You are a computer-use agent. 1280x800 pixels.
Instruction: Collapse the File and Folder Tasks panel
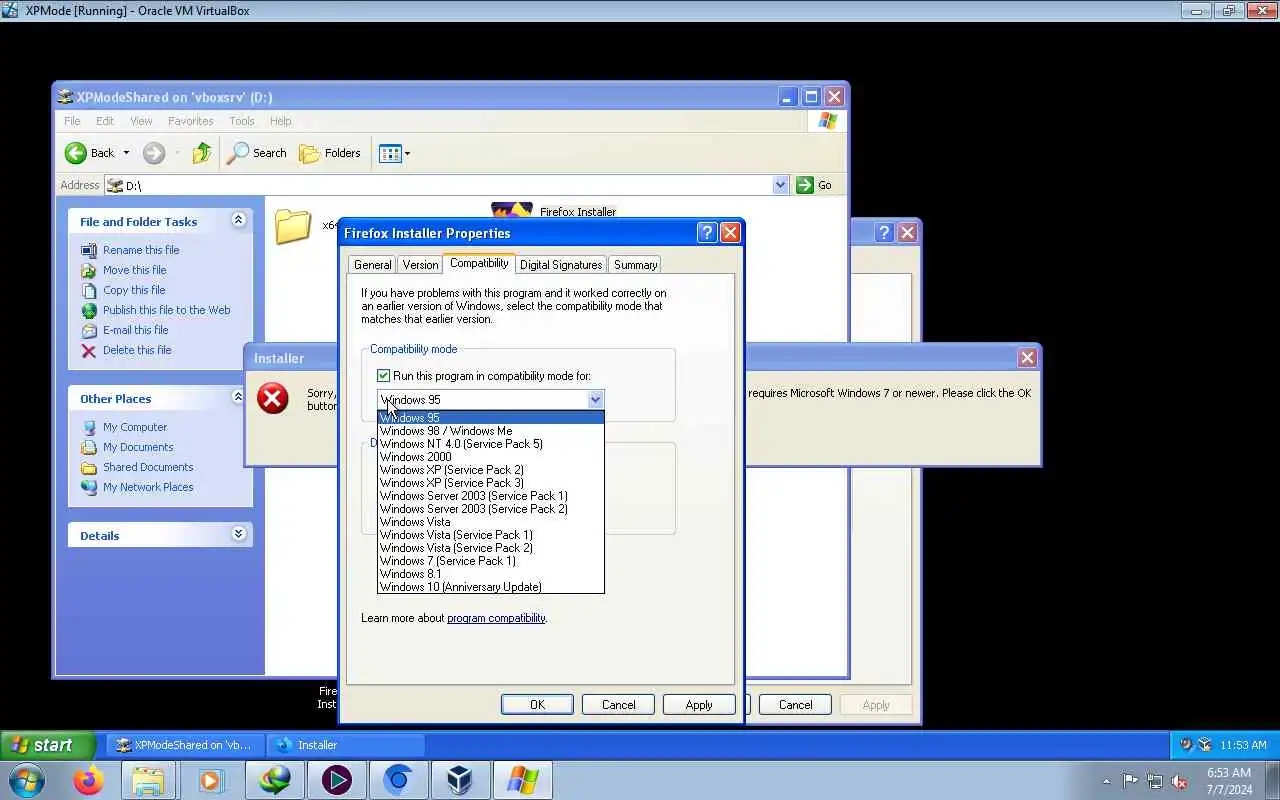(x=238, y=220)
